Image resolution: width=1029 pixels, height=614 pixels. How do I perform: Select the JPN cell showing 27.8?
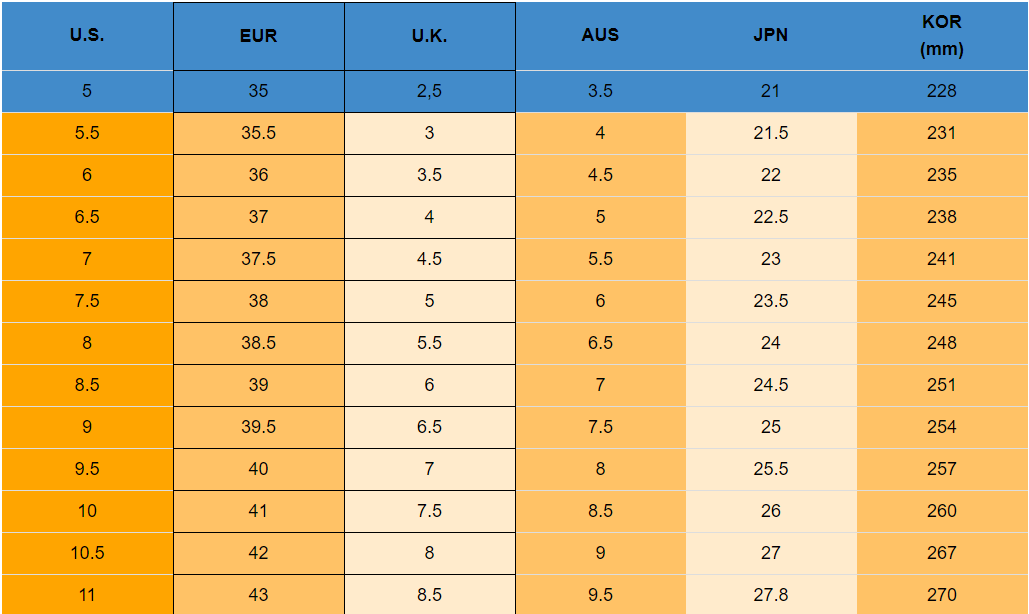pos(770,595)
